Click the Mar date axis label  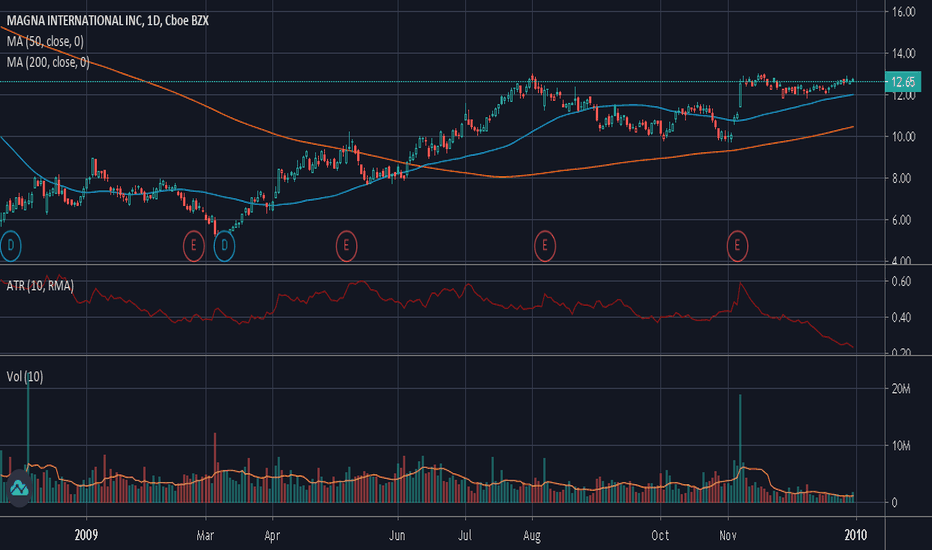pos(205,535)
